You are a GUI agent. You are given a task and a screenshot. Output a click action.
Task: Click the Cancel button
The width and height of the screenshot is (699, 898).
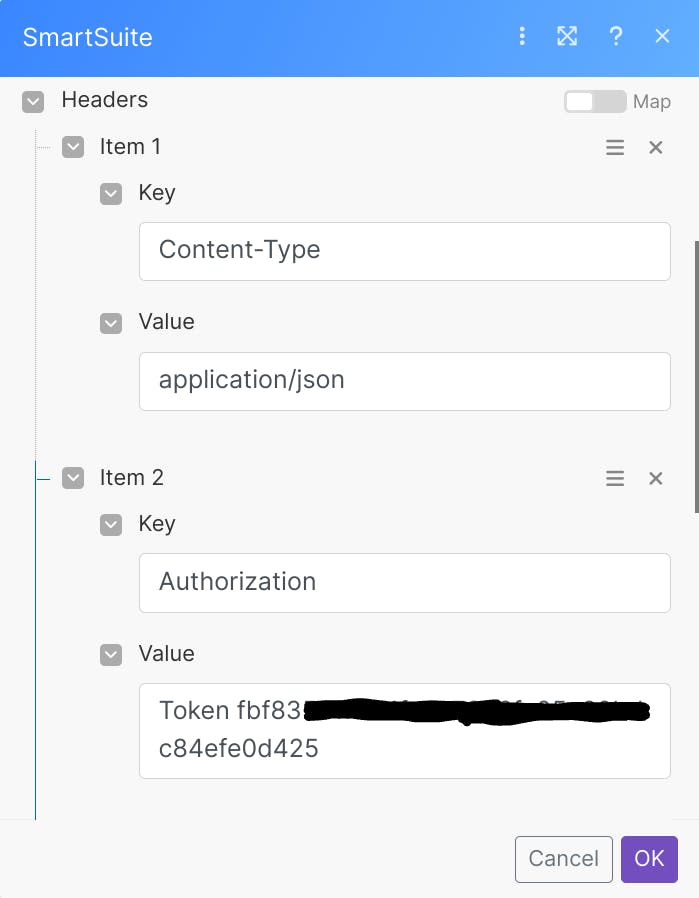coord(563,859)
